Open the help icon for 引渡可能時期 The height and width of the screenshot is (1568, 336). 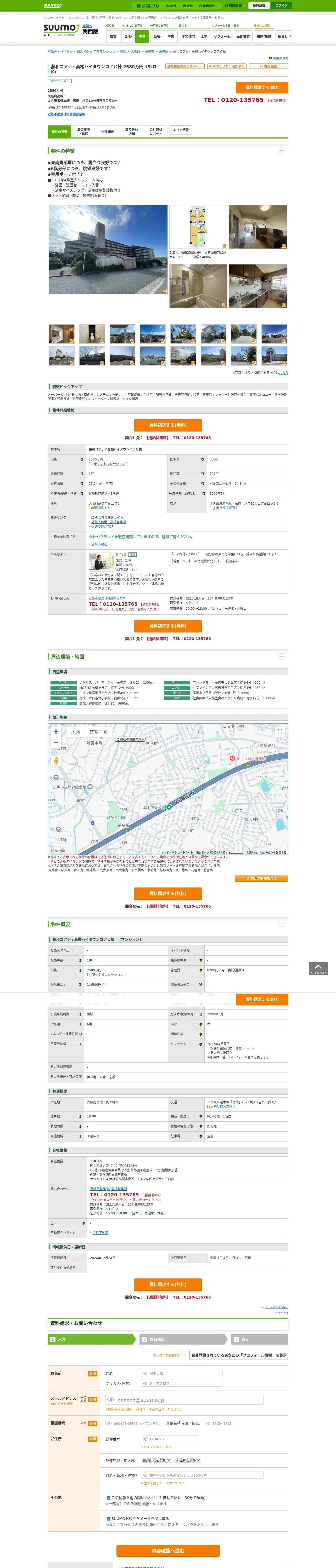80,1014
